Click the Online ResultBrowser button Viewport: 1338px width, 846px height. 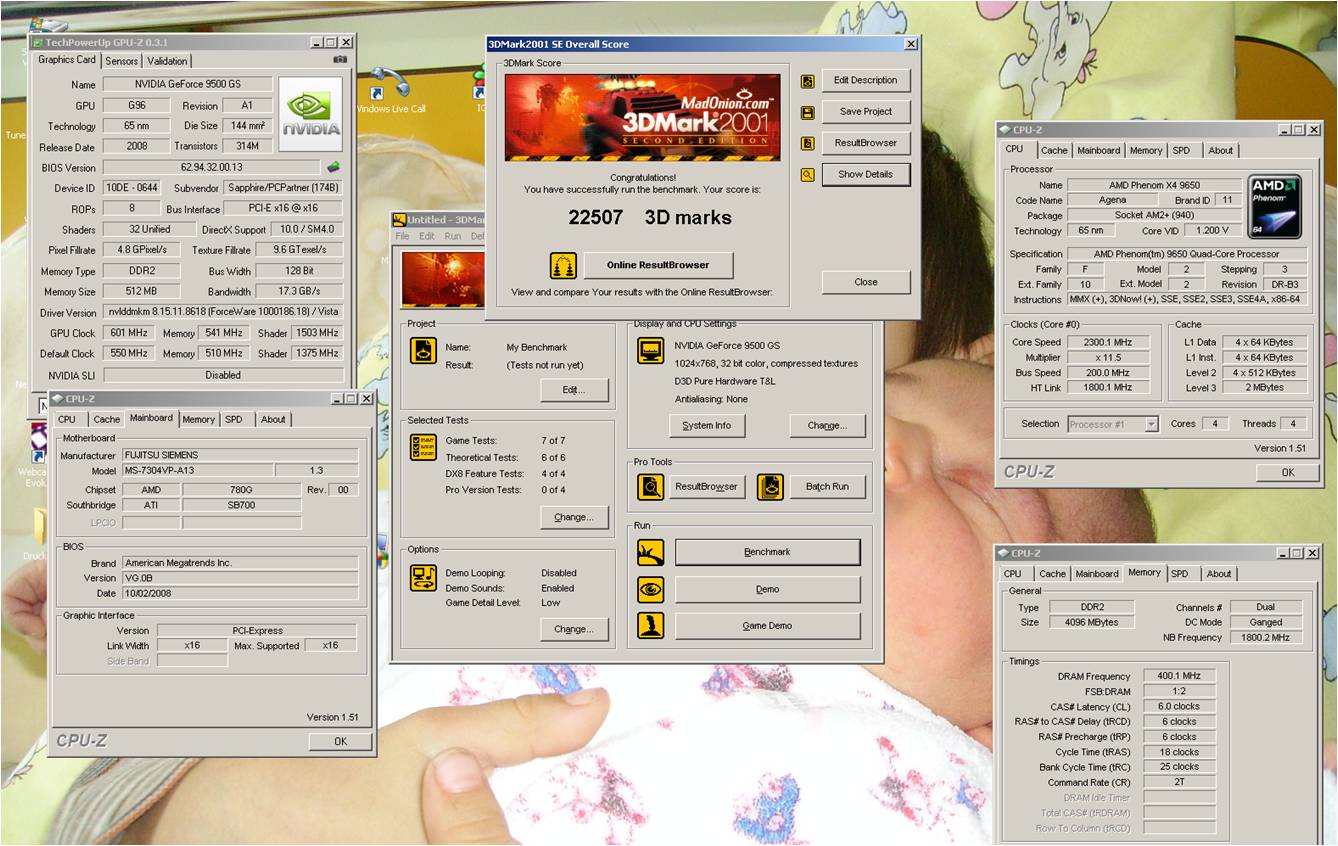tap(658, 265)
